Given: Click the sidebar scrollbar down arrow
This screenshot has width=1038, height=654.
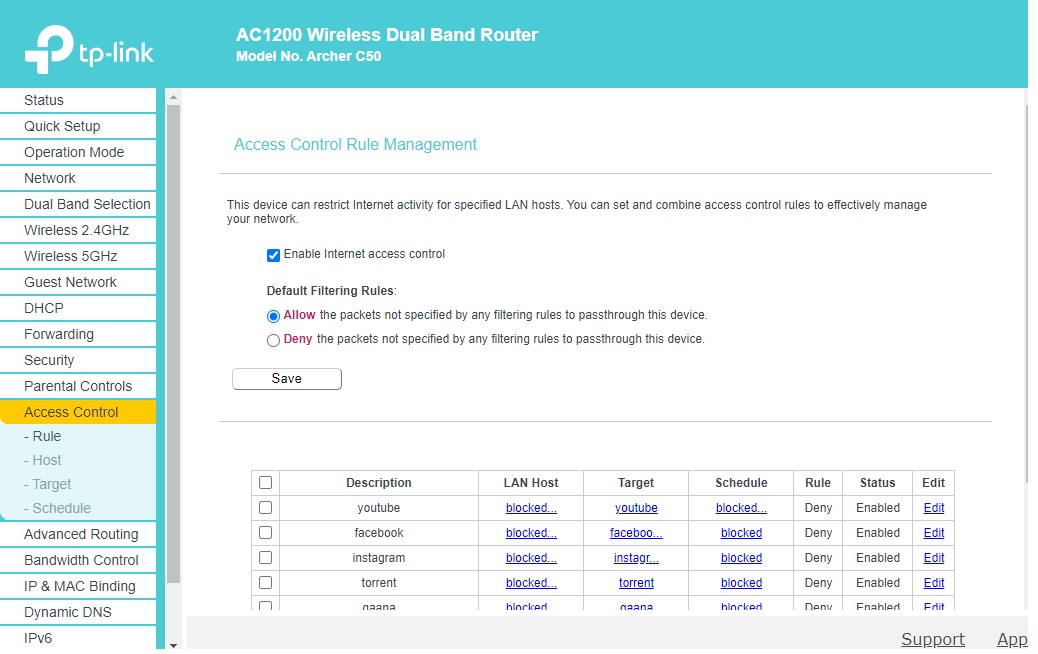Looking at the screenshot, I should click(173, 645).
